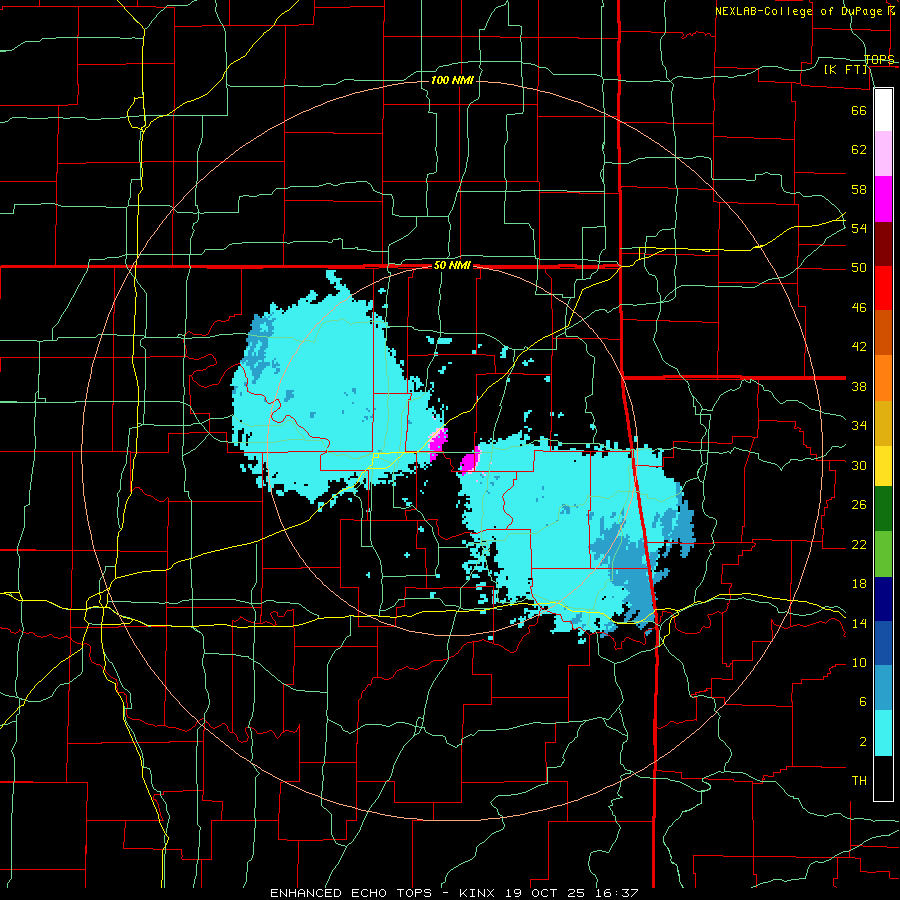Pick the dark green legend swatch
The height and width of the screenshot is (900, 900).
click(x=883, y=509)
